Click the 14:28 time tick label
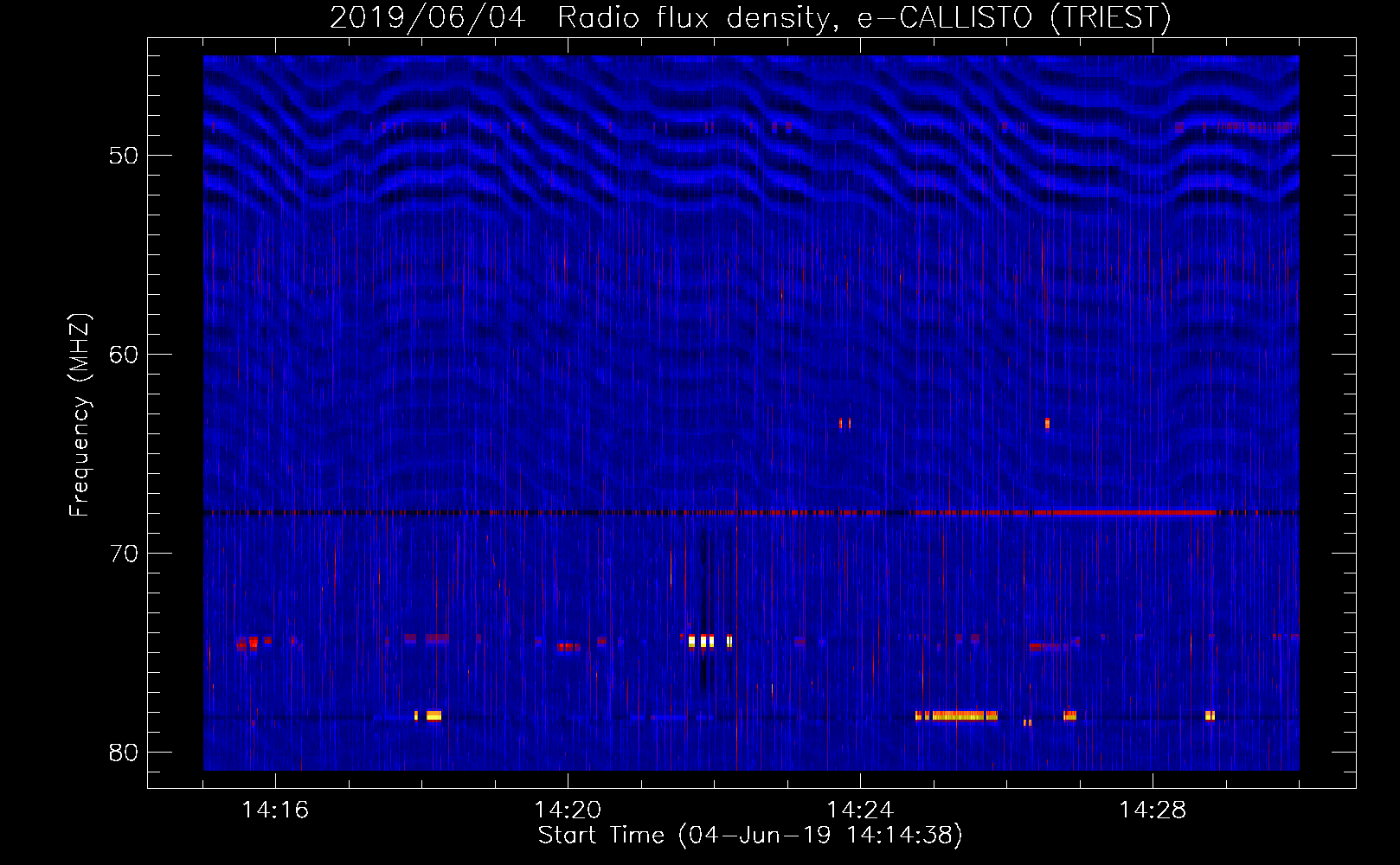1400x865 pixels. (1153, 811)
